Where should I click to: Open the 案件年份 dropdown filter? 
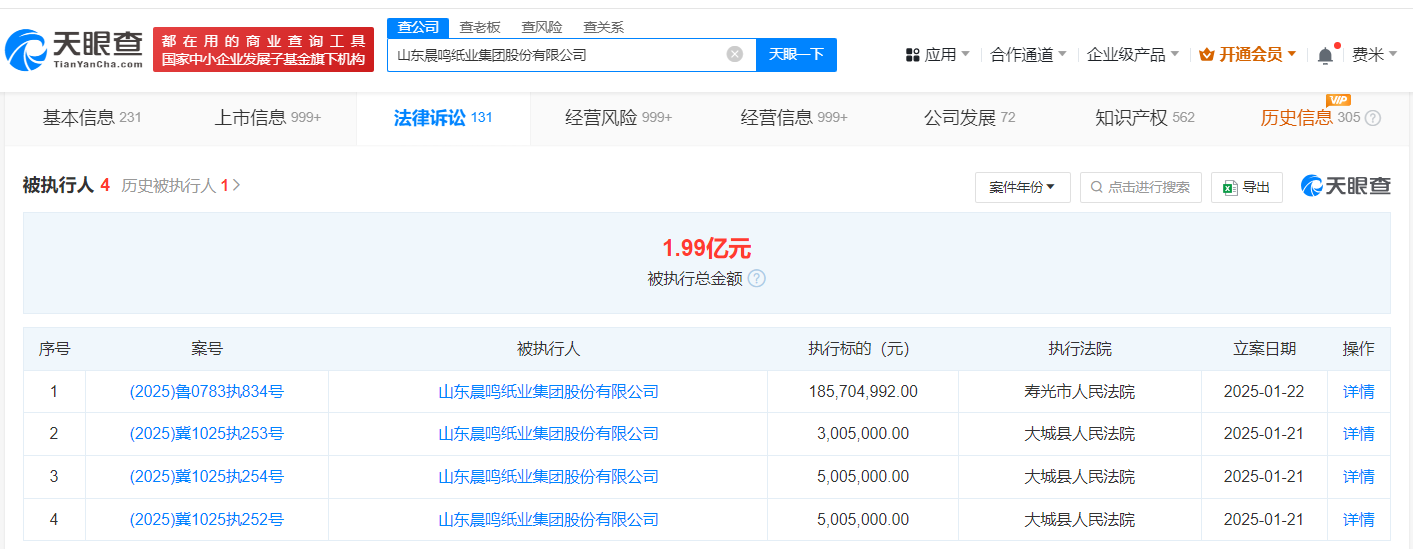[x=1022, y=187]
